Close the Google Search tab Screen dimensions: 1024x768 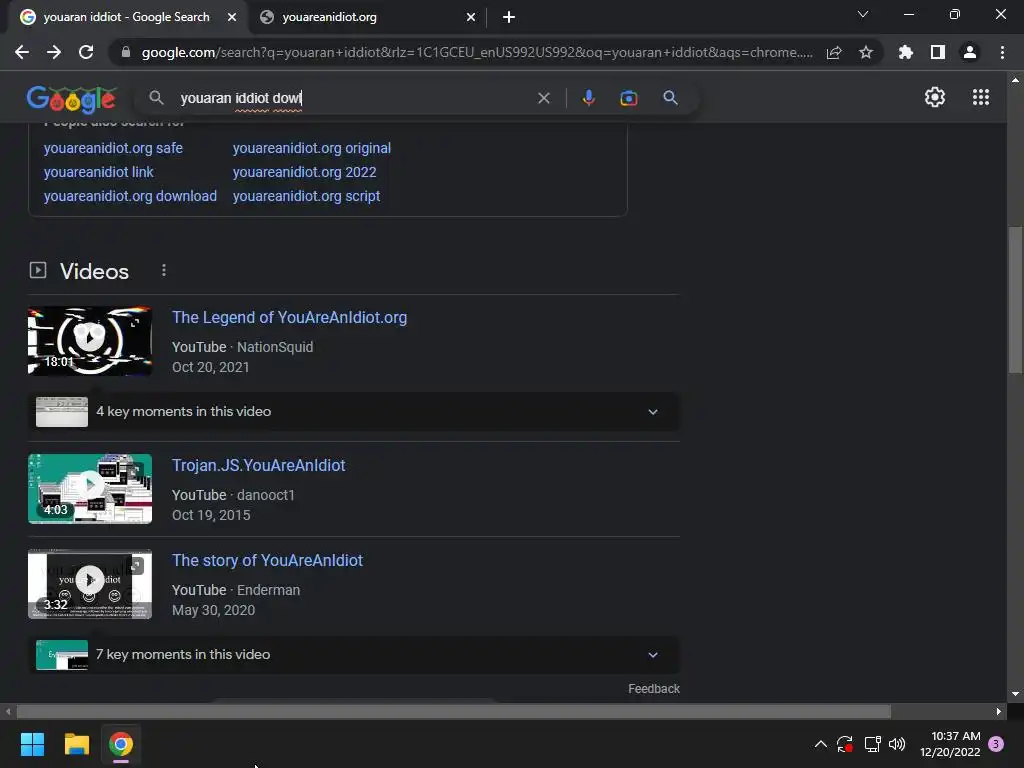point(232,17)
